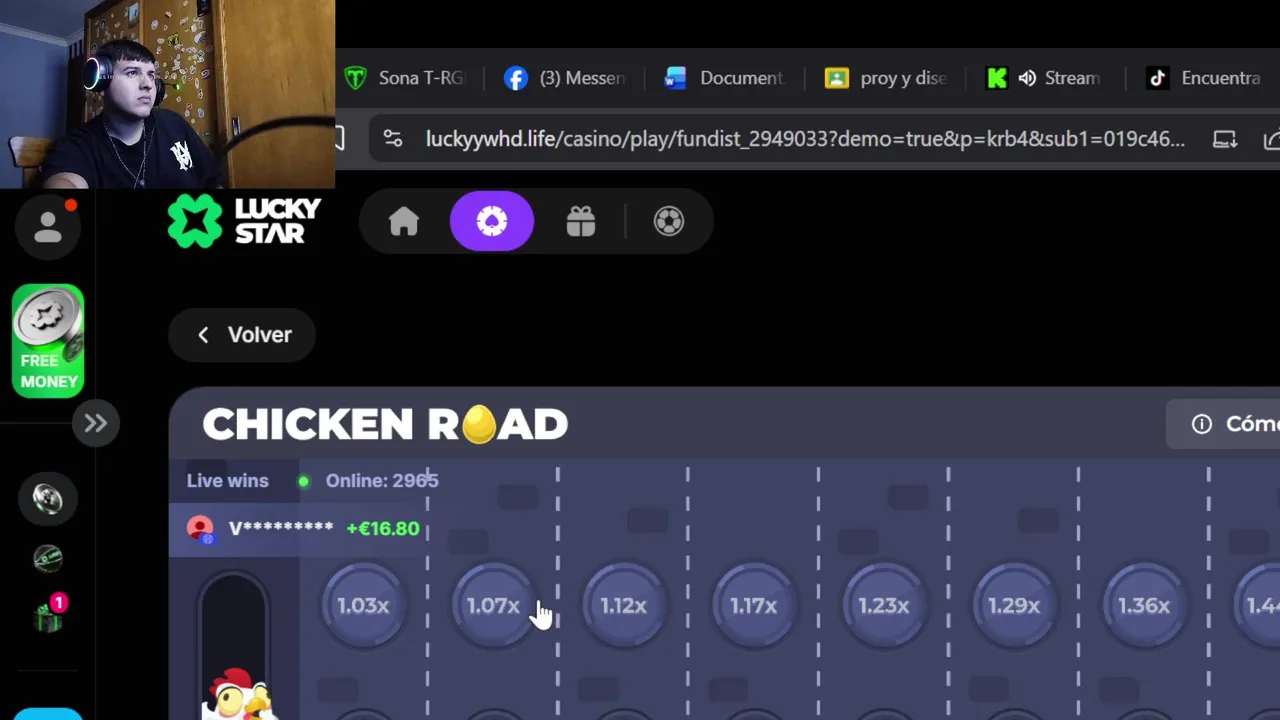
Task: Go to the home icon in navigation
Action: pyautogui.click(x=404, y=221)
